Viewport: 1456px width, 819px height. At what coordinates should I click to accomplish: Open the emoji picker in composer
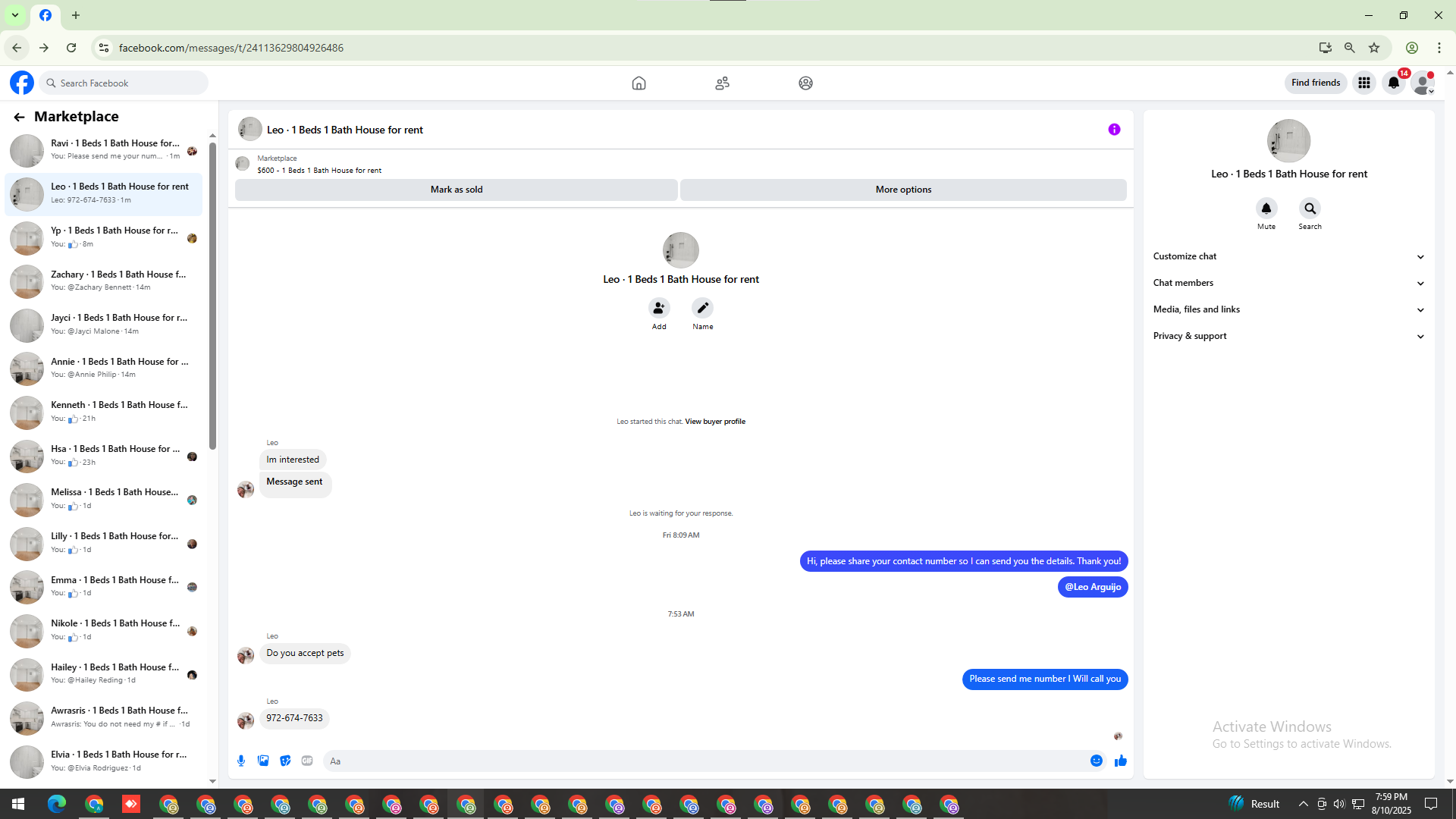(1096, 761)
